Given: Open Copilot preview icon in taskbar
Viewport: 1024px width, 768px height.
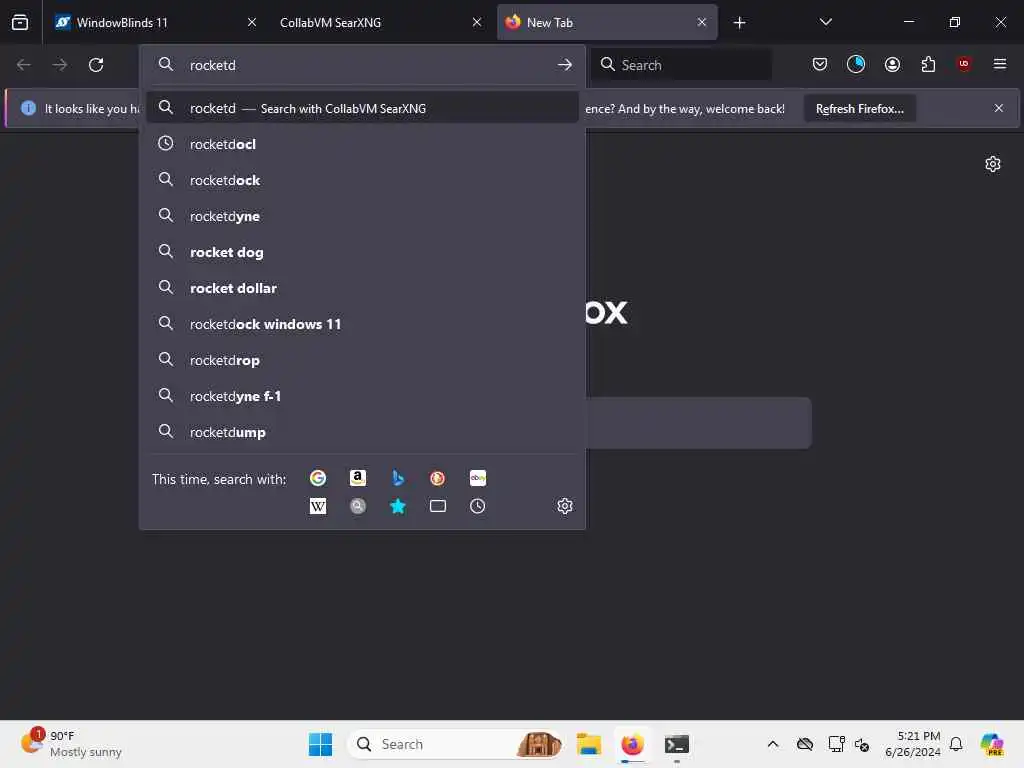Looking at the screenshot, I should point(991,744).
